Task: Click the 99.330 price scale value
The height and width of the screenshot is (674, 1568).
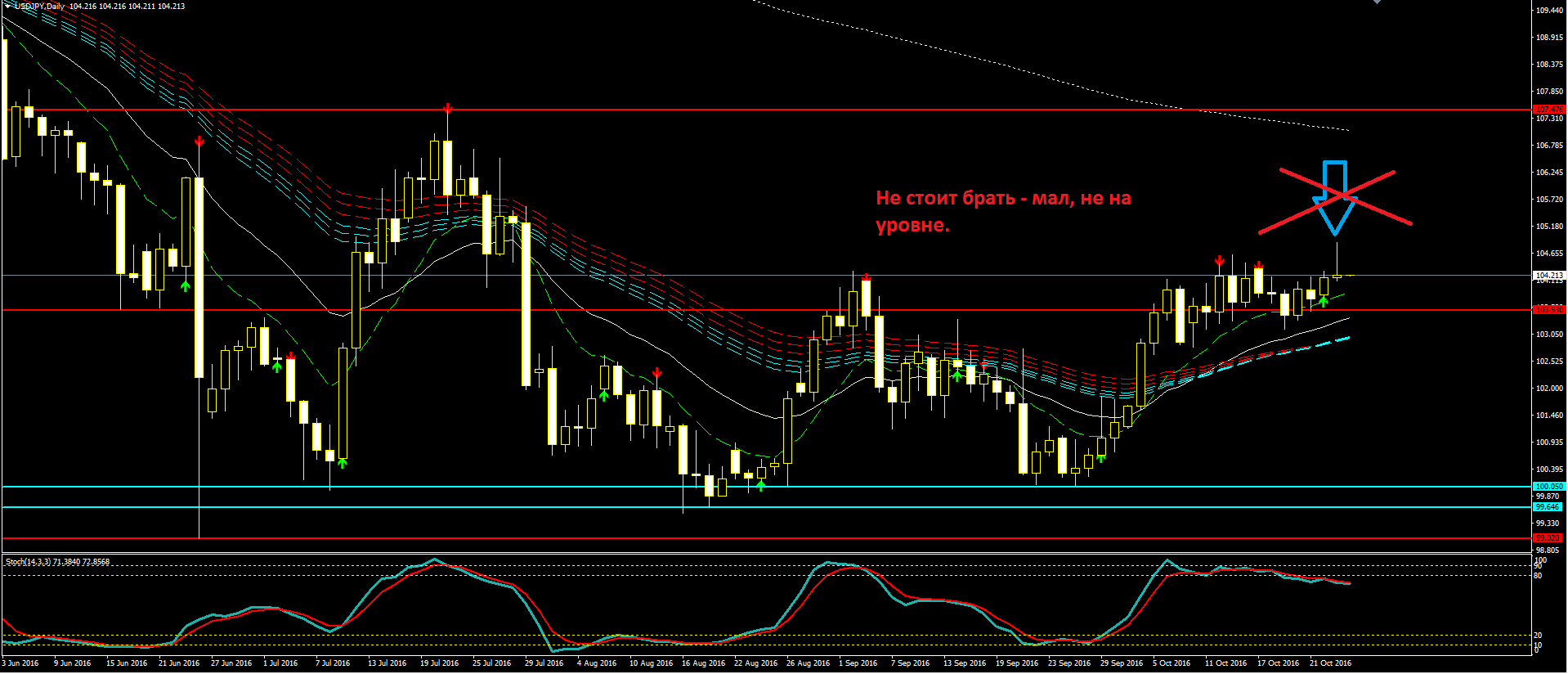Action: coord(1548,523)
